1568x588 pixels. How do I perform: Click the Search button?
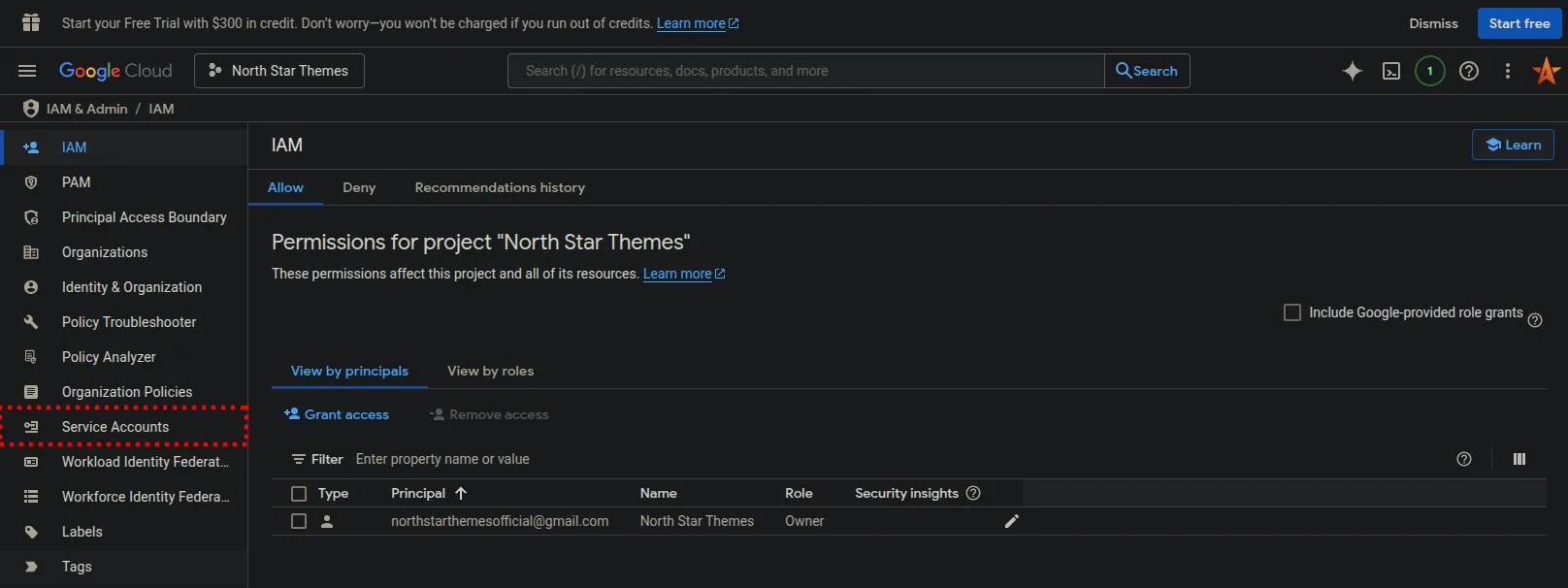click(x=1147, y=71)
